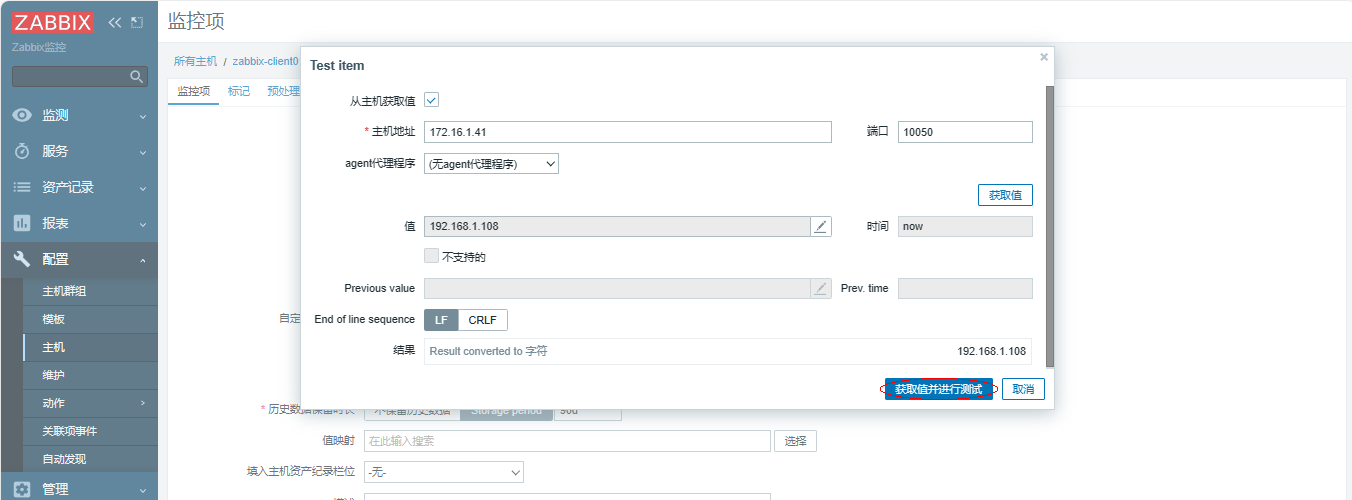Click the Zabbix logo
The image size is (1352, 500).
[x=53, y=22]
